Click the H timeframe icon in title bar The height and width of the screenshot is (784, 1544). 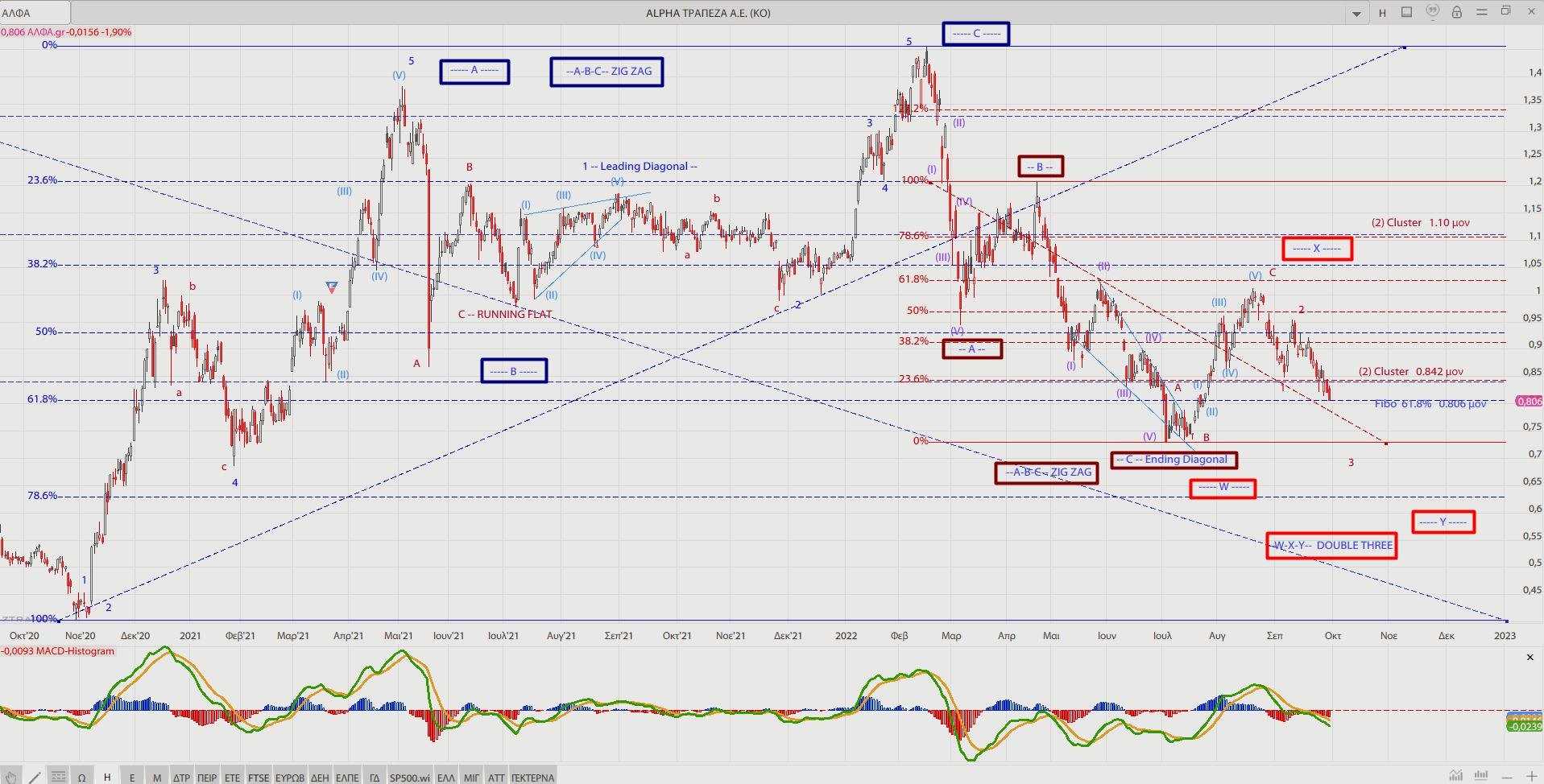1382,13
